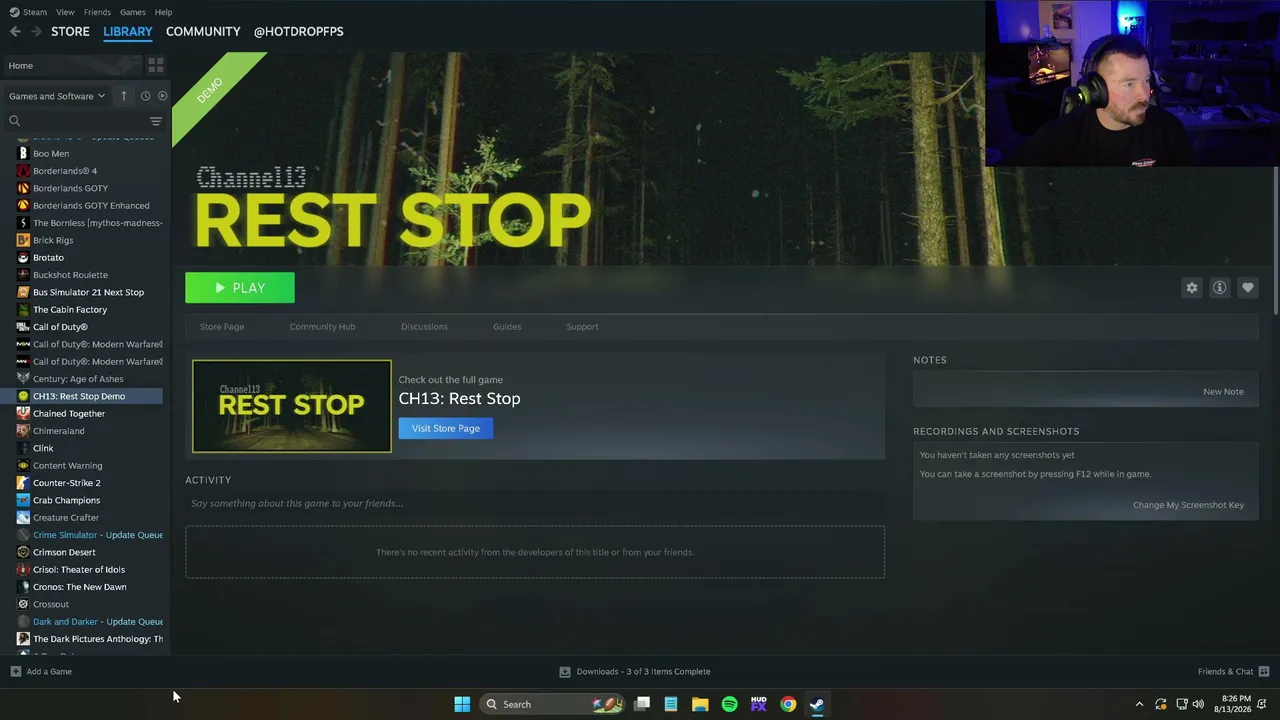Click Add a Game
The height and width of the screenshot is (720, 1280).
(41, 672)
